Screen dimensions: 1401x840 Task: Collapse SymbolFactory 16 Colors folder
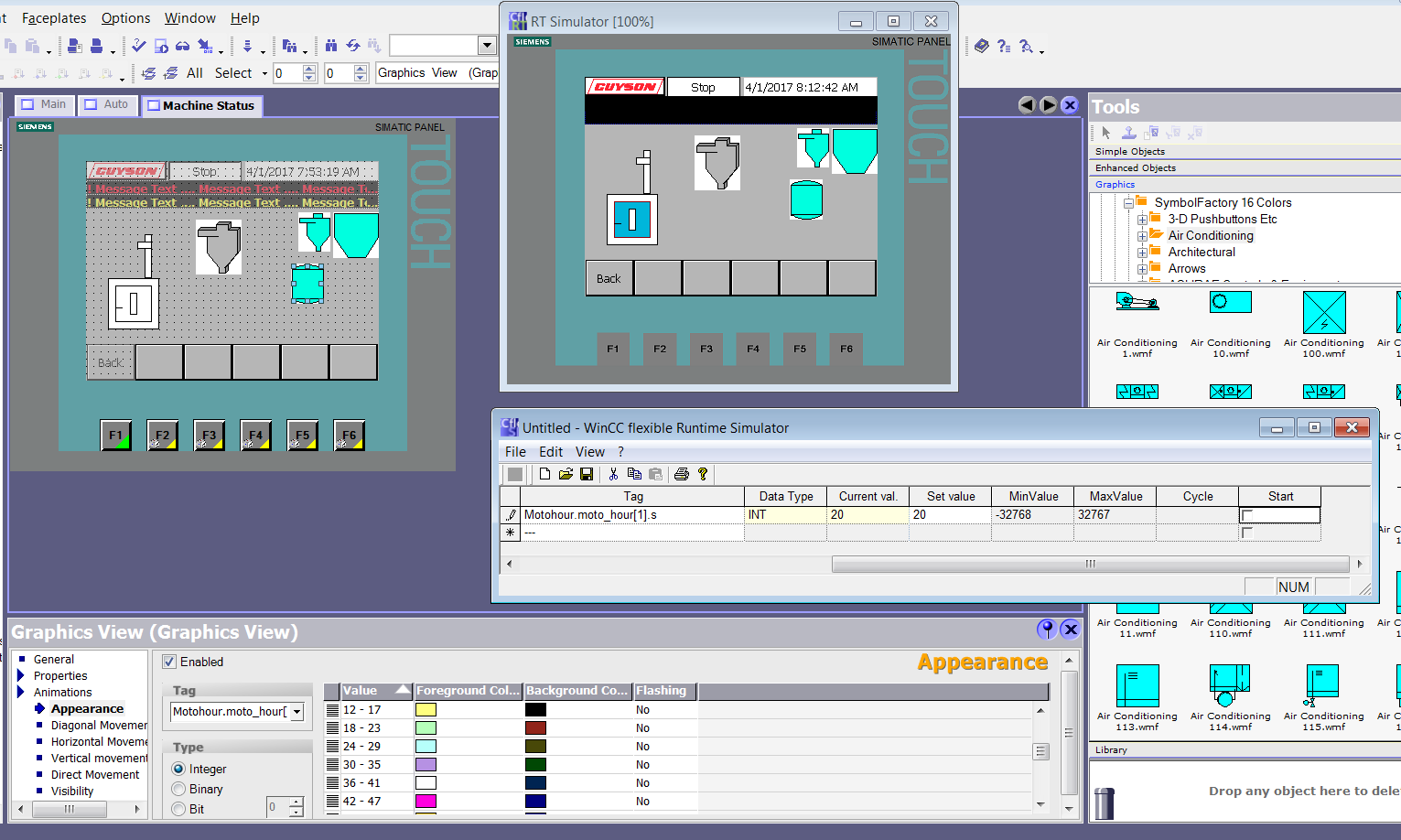click(x=1128, y=202)
